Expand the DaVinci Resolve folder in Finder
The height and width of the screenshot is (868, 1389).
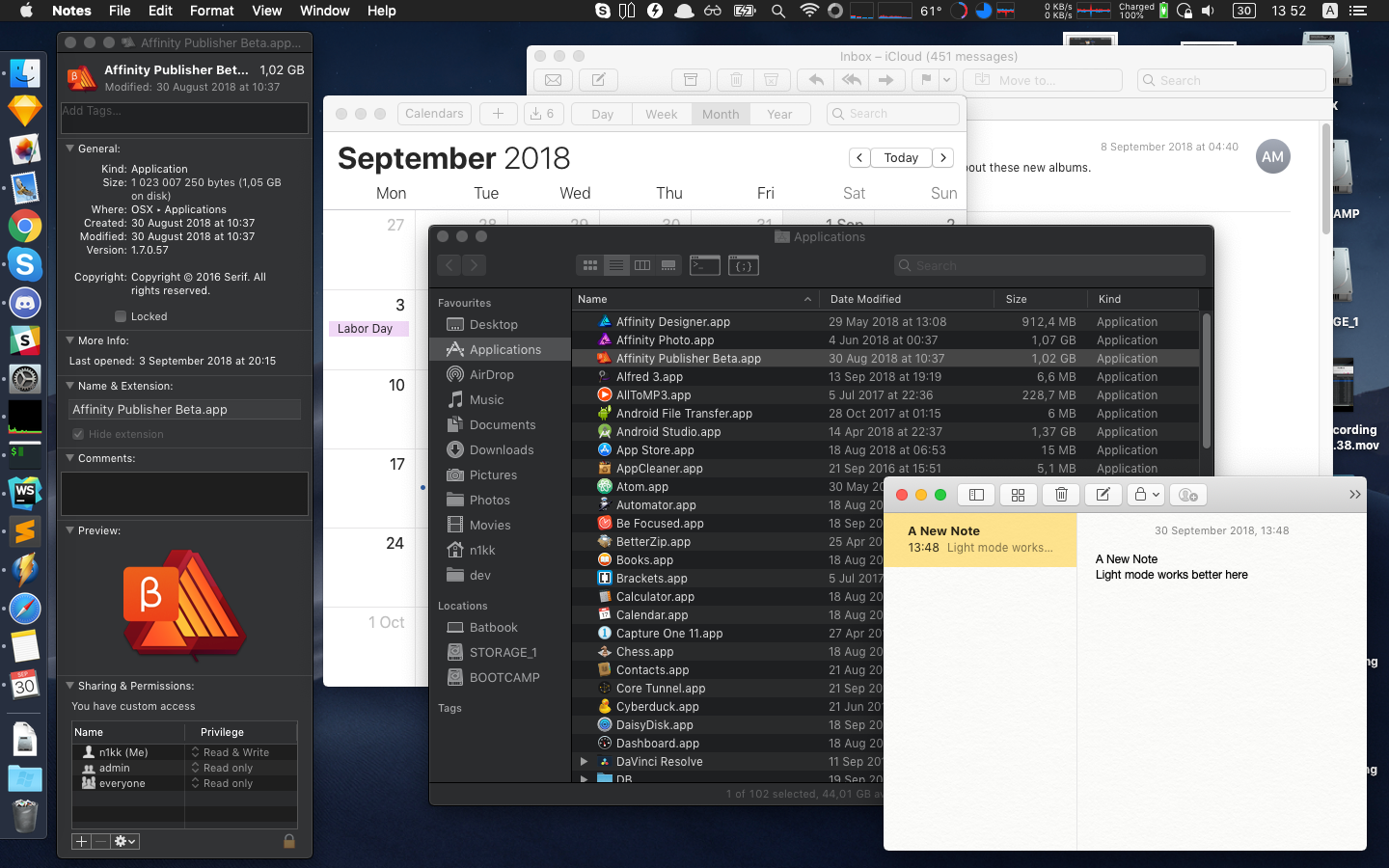click(583, 761)
